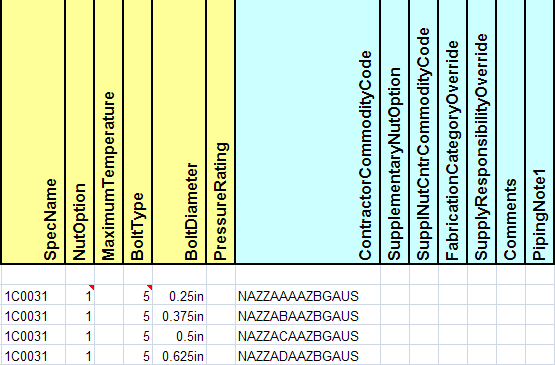Select BoltType value 5 in the 0.375in row
This screenshot has height=365, width=555.
coord(138,315)
